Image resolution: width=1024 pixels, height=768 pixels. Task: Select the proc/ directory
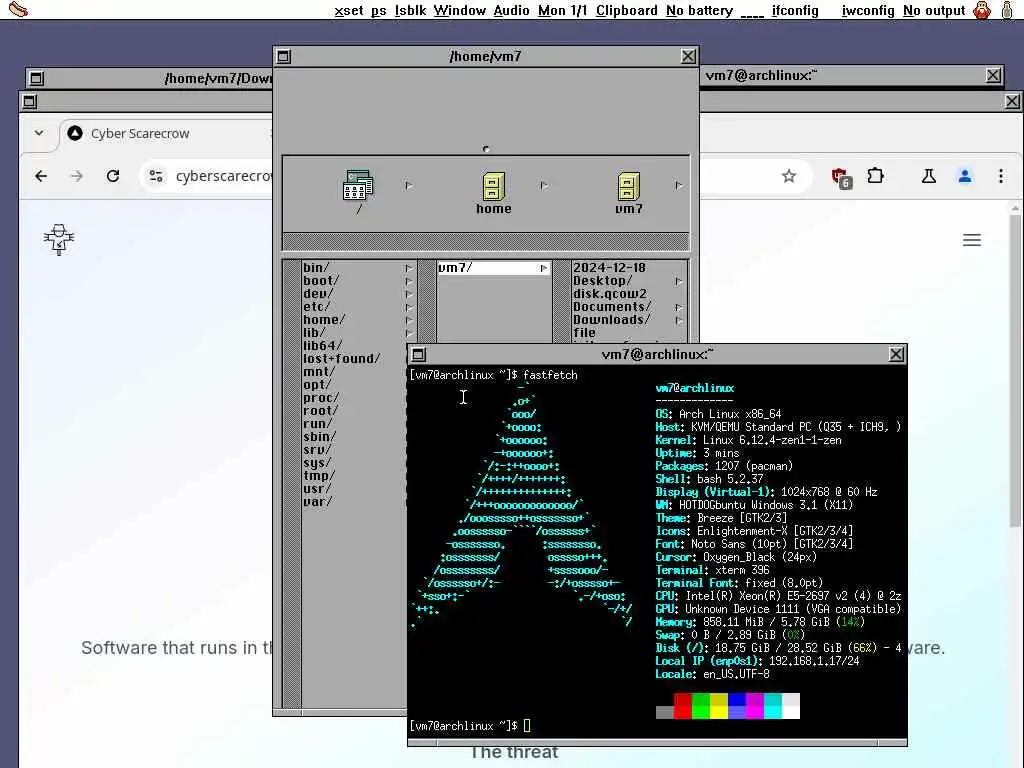[321, 398]
